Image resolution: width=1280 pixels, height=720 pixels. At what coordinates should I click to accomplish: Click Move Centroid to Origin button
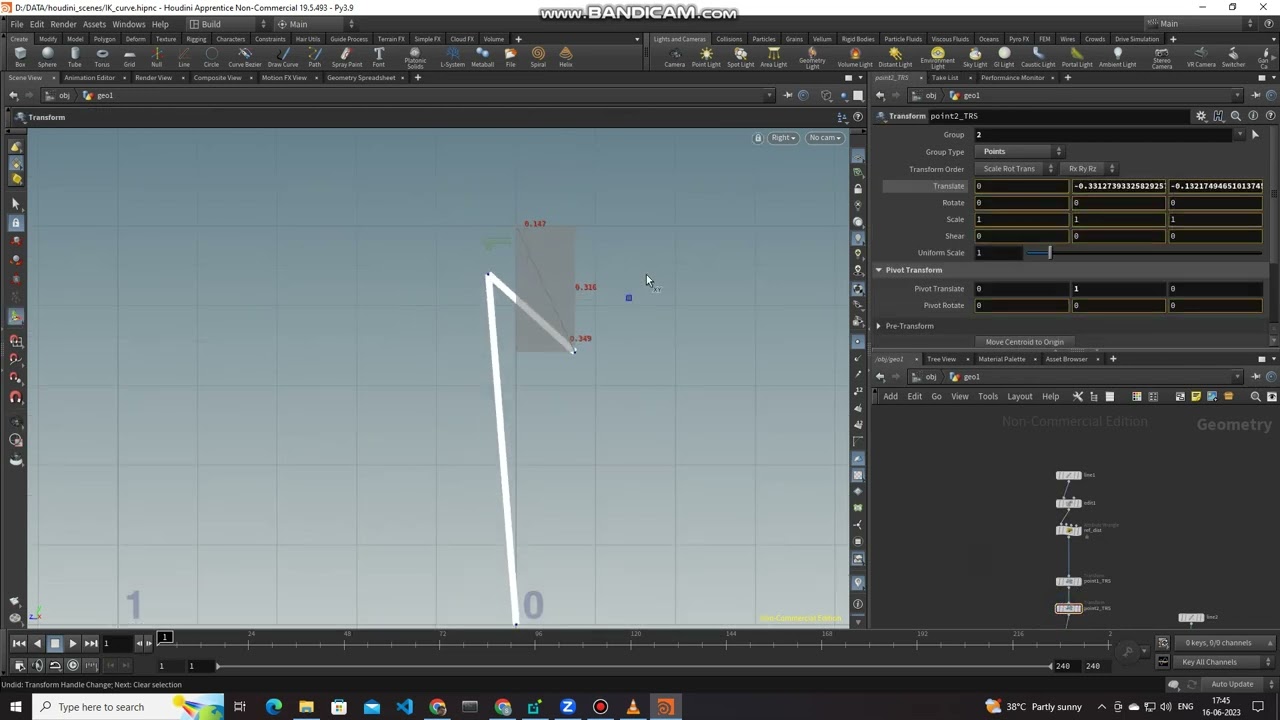coord(1024,342)
